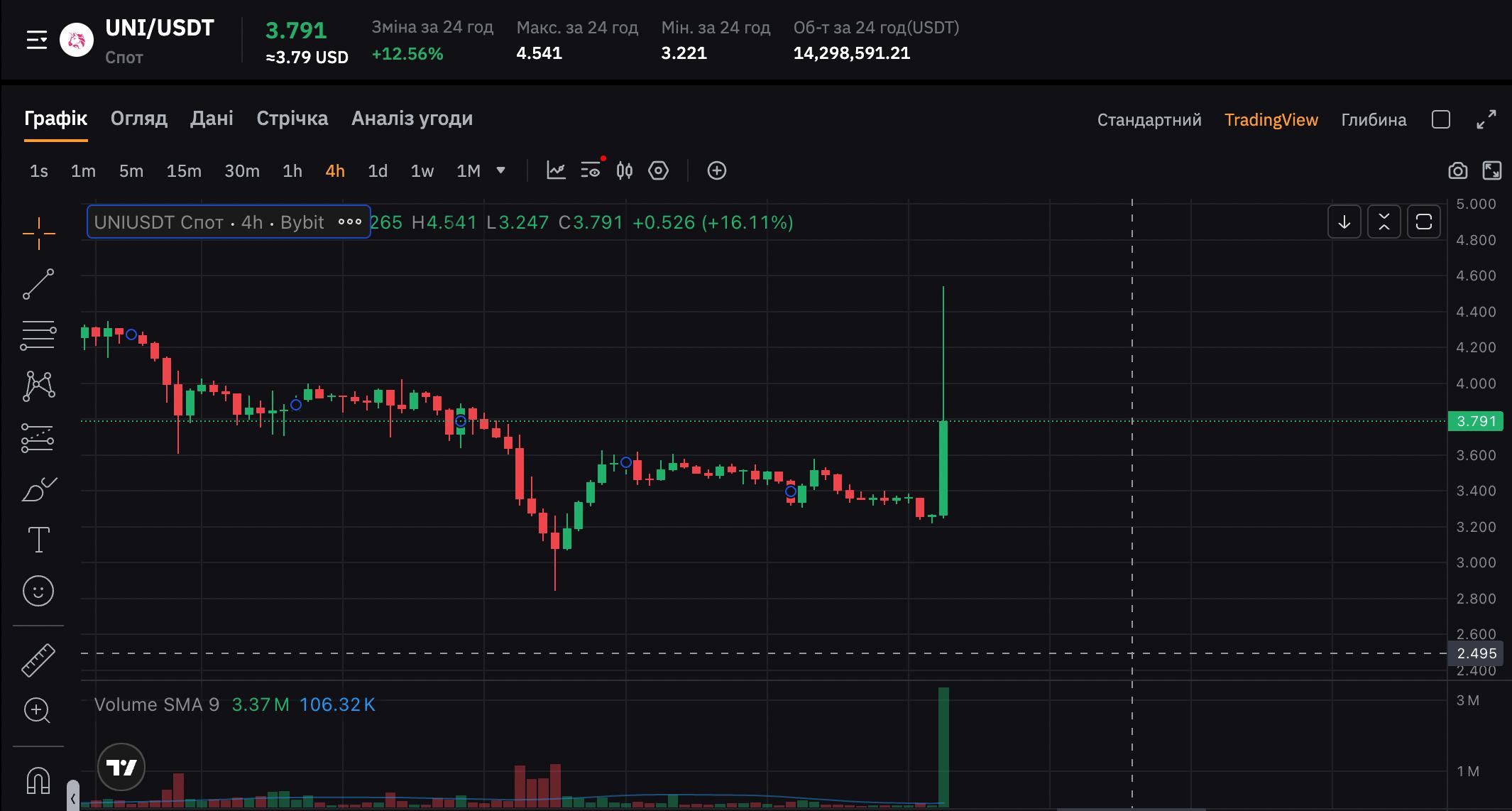The width and height of the screenshot is (1512, 811).
Task: Click the 3.791 price label on axis
Action: tap(1476, 421)
